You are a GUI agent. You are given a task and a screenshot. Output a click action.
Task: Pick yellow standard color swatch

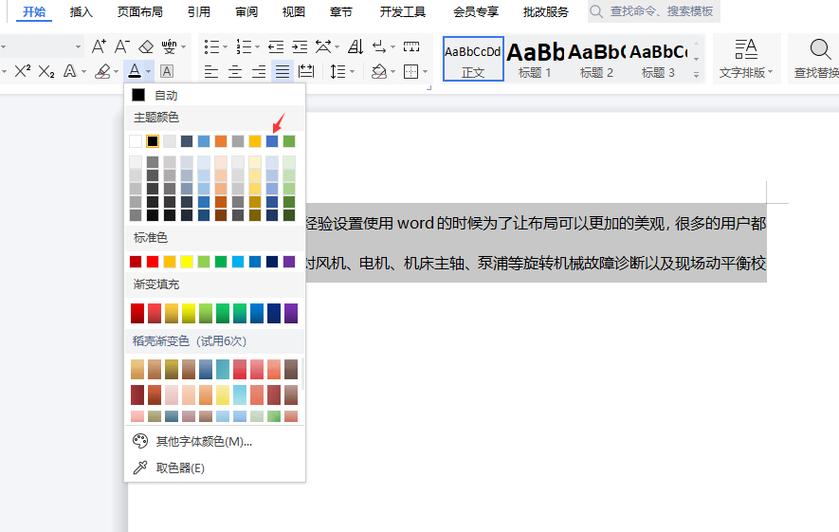point(187,262)
